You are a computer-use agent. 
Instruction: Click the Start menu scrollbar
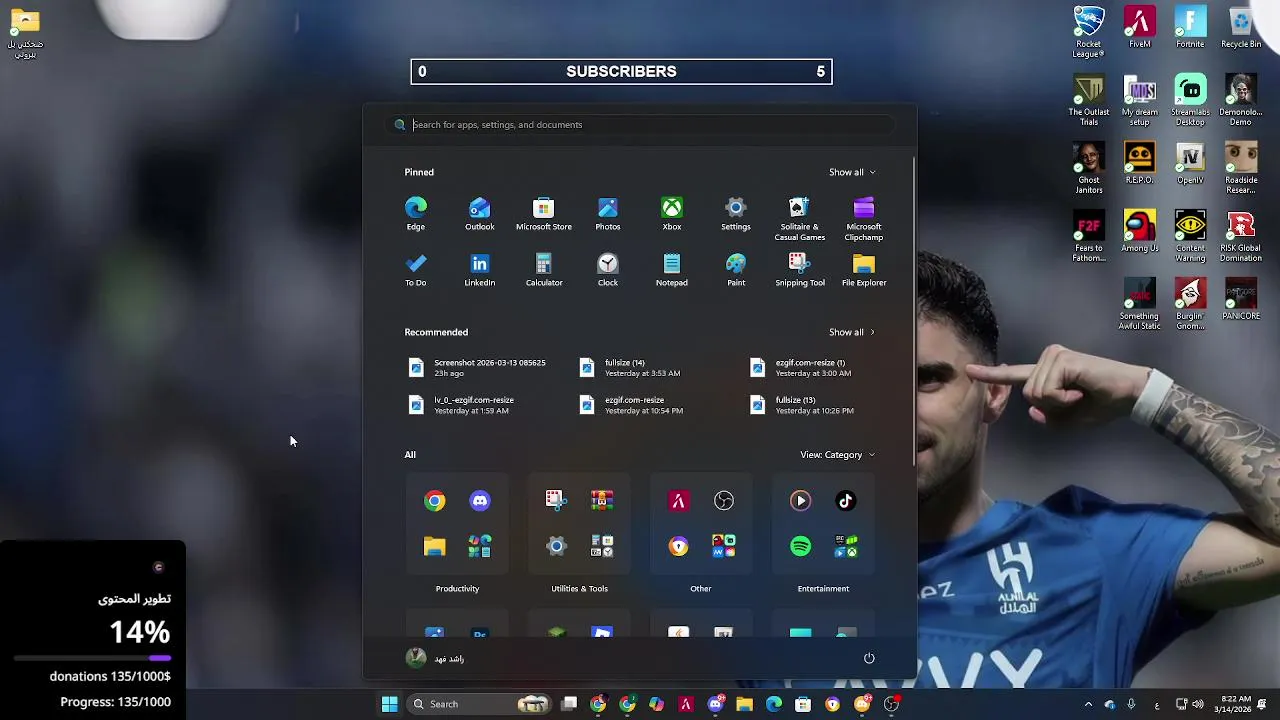pos(914,310)
